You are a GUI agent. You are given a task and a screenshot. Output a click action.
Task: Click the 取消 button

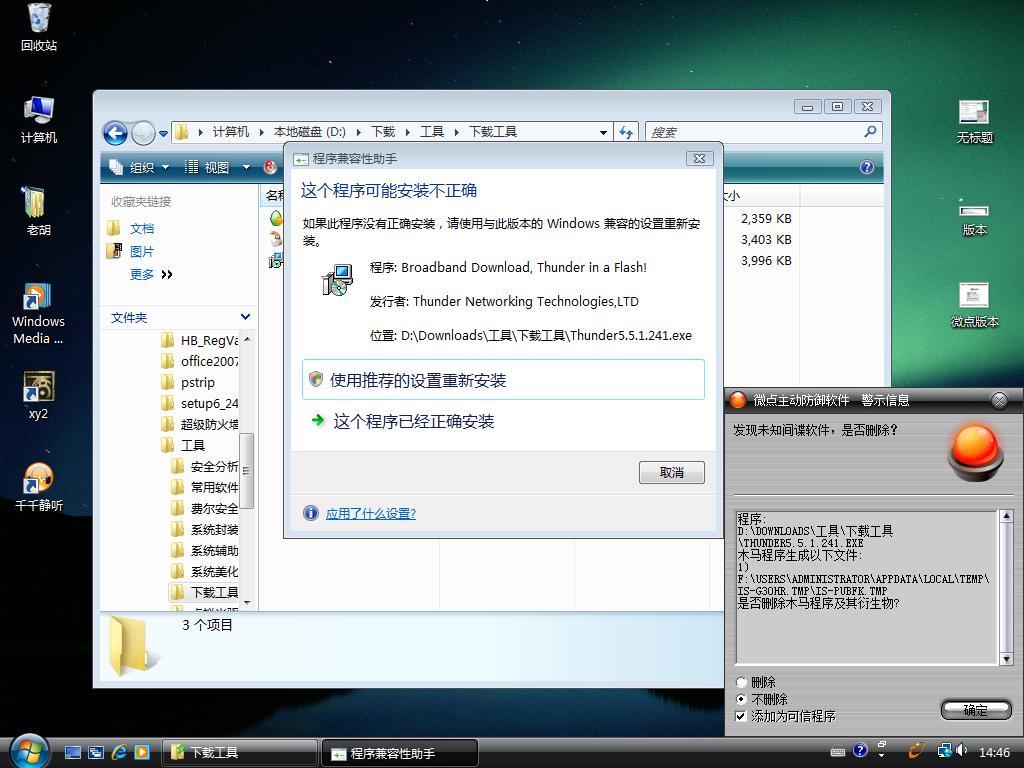tap(671, 472)
